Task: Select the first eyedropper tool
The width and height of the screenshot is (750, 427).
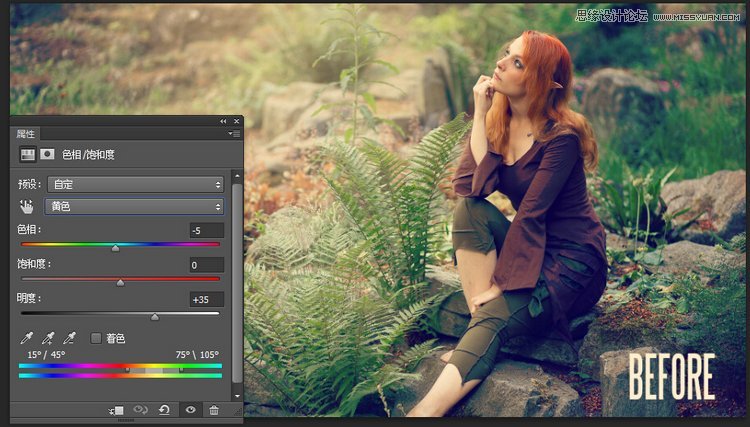Action: click(x=27, y=338)
